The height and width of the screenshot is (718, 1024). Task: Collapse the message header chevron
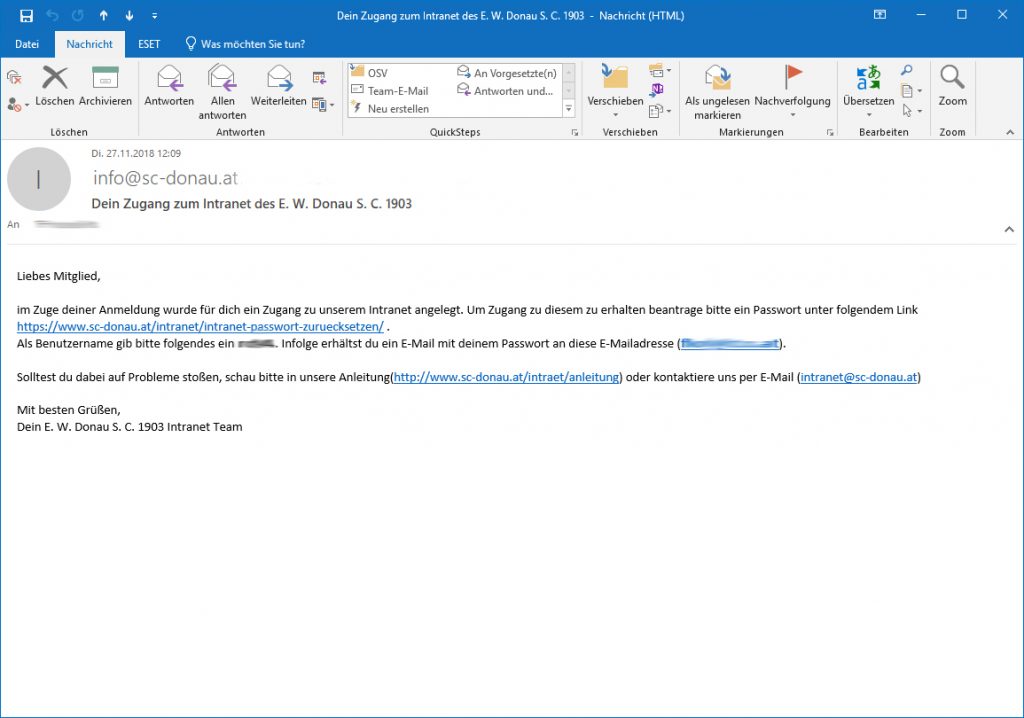point(1009,229)
